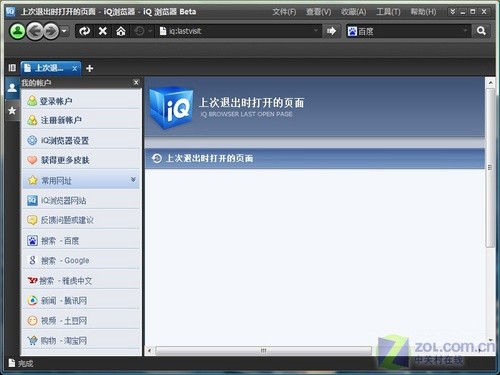The width and height of the screenshot is (500, 375).
Task: Open 新闻 - 腾讯网 shortcut
Action: 81,301
